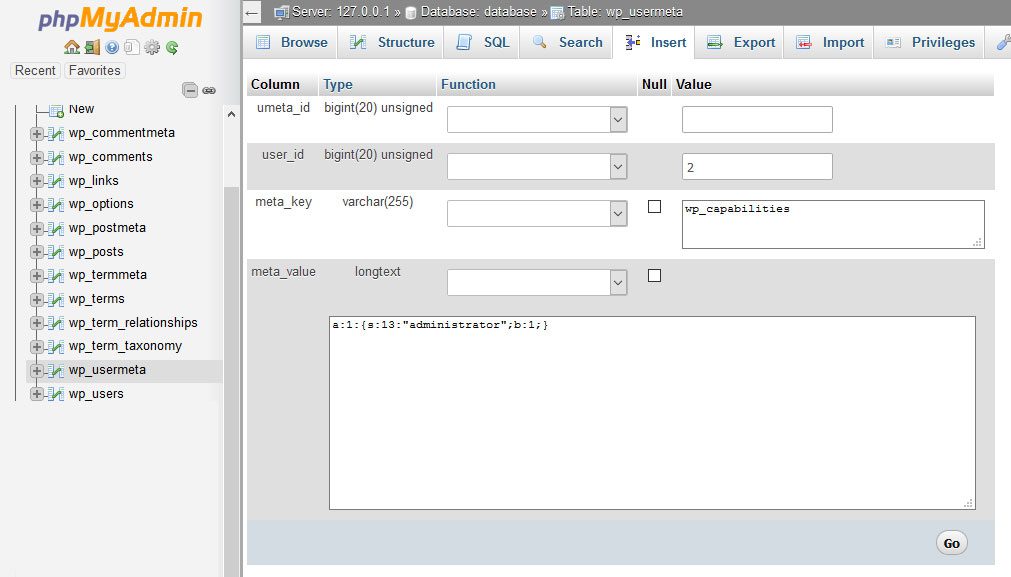Open phpMyAdmin documentation help icon
Viewport: 1011px width, 577px height.
[x=112, y=47]
